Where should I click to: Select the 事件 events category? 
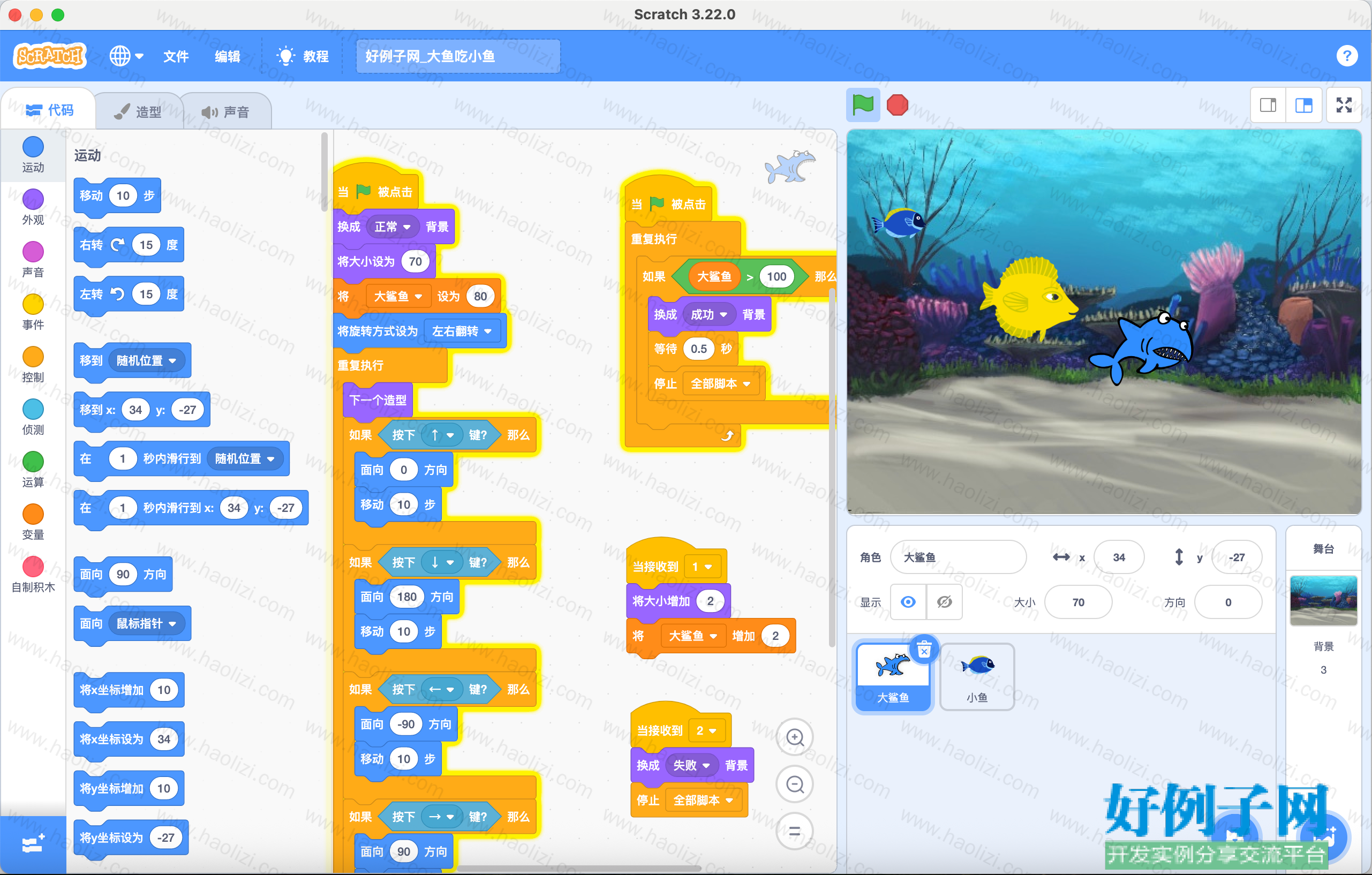(x=33, y=312)
